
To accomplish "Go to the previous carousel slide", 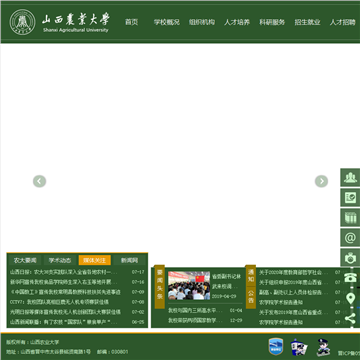I will 39,181.
